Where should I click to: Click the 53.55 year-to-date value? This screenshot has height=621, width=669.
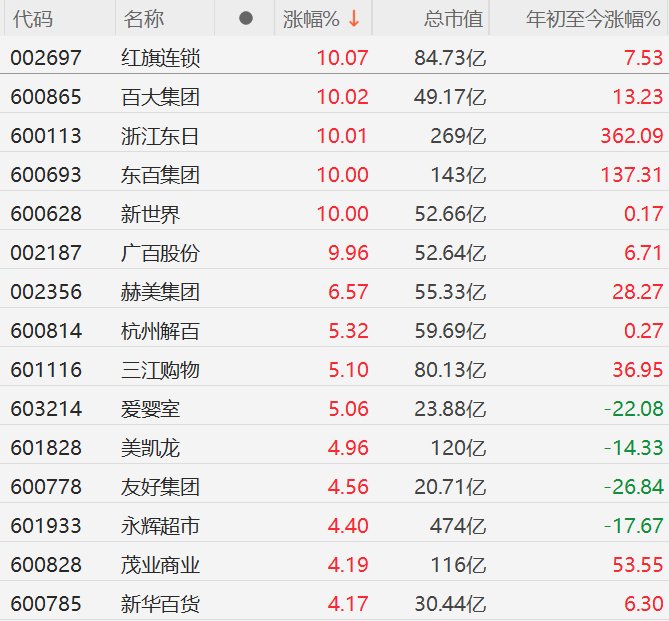[x=638, y=565]
